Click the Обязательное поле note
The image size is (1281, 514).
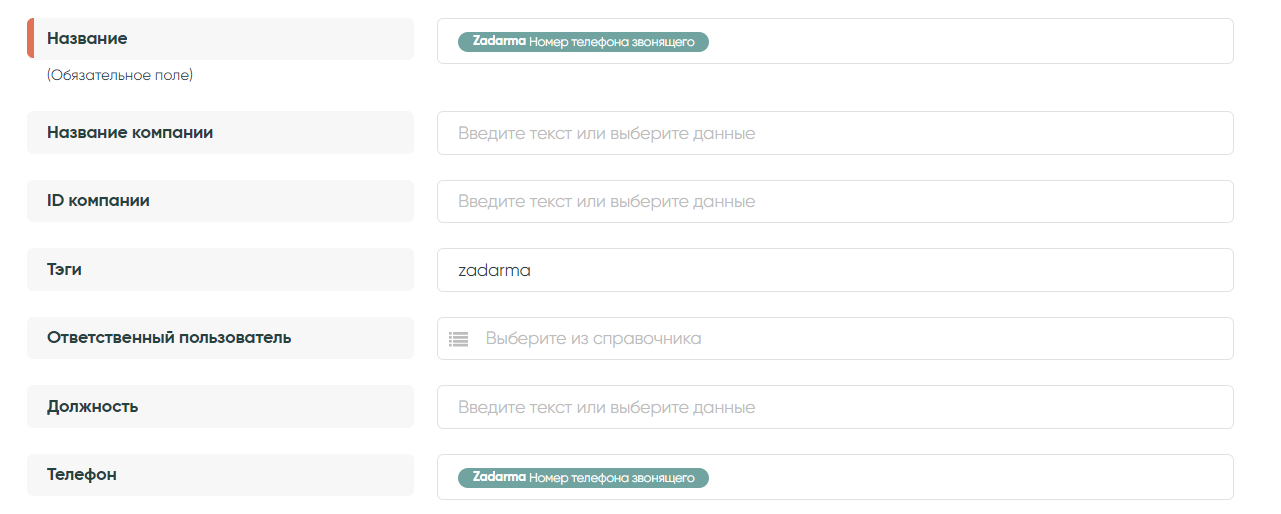point(120,76)
